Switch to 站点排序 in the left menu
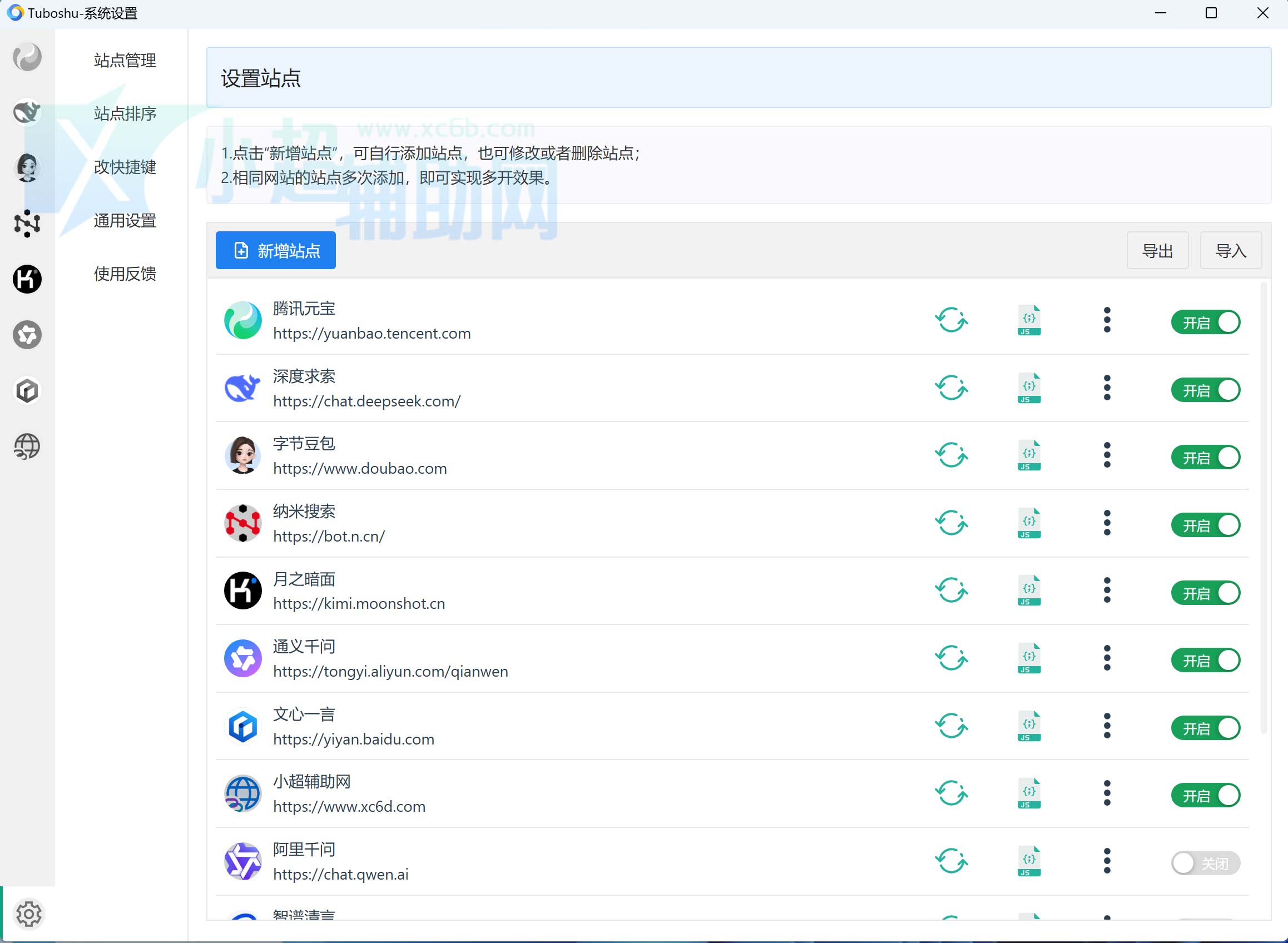1288x943 pixels. [x=125, y=114]
